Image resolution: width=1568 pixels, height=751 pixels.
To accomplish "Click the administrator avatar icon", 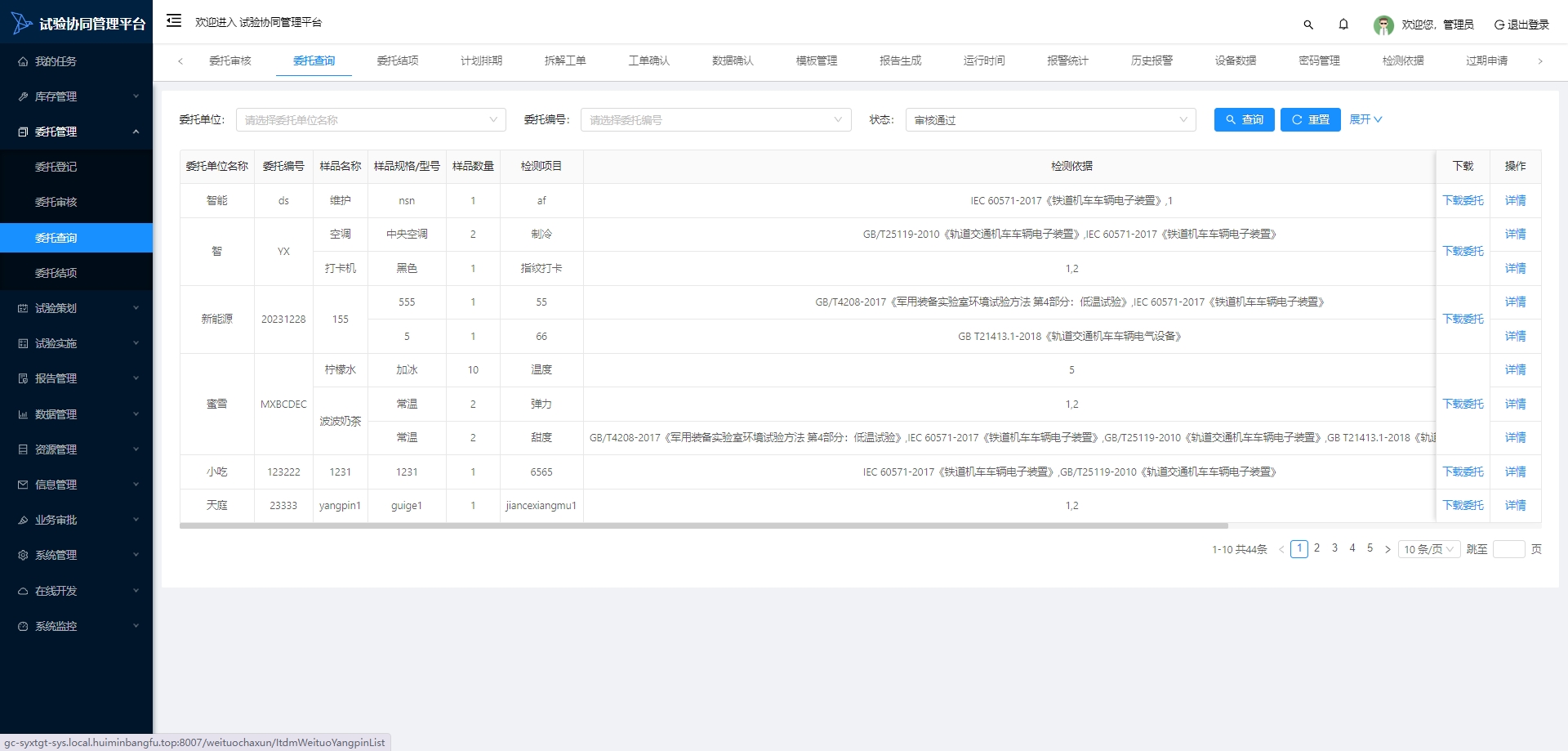I will (x=1383, y=25).
